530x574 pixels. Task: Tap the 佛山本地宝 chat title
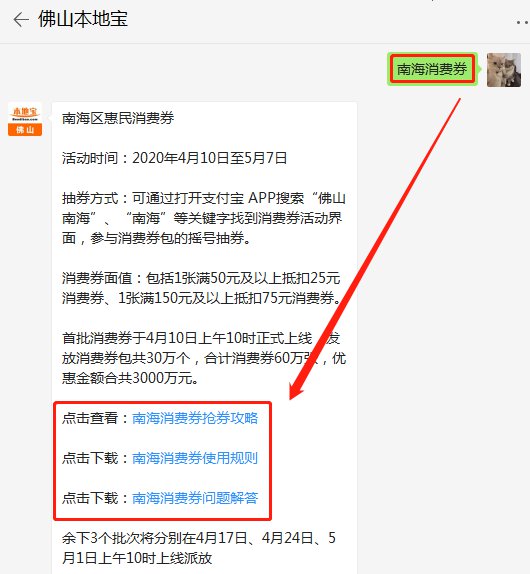pyautogui.click(x=83, y=19)
